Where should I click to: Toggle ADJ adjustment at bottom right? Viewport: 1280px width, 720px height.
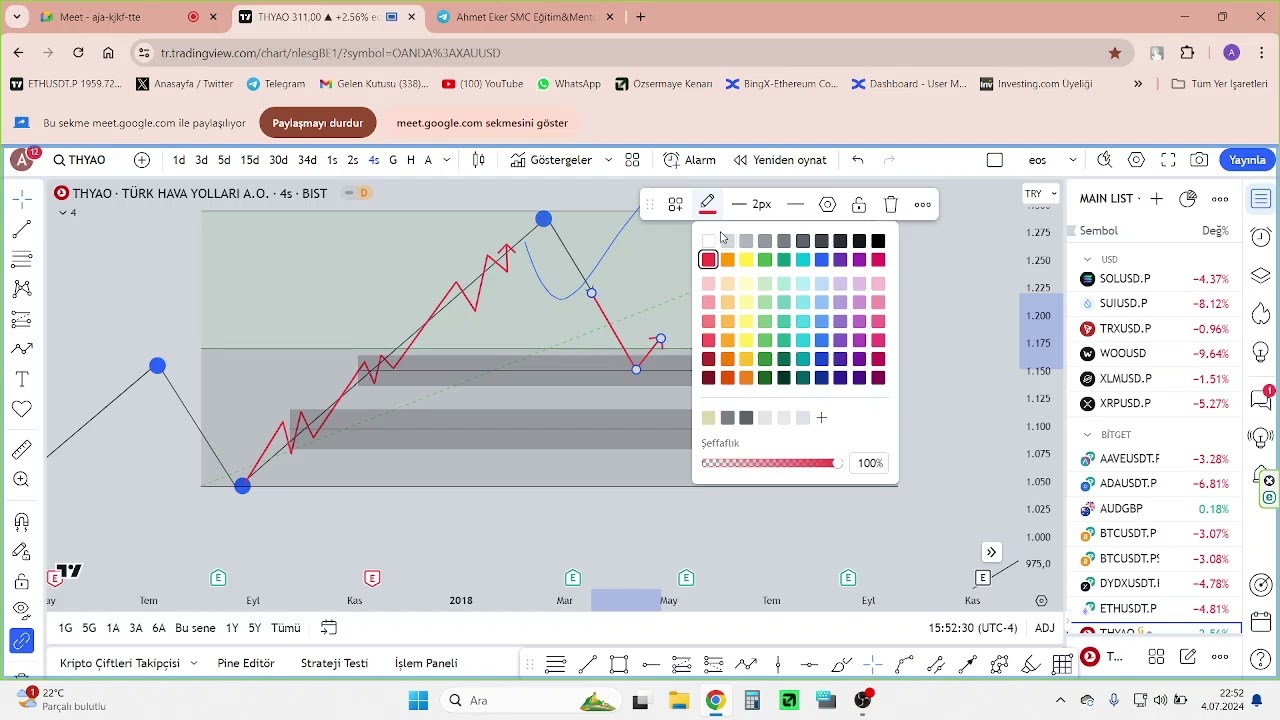click(x=1044, y=628)
